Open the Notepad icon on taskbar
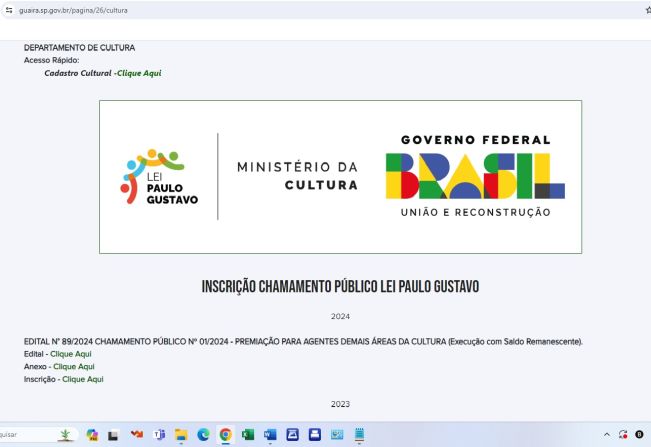This screenshot has width=651, height=447. point(360,435)
